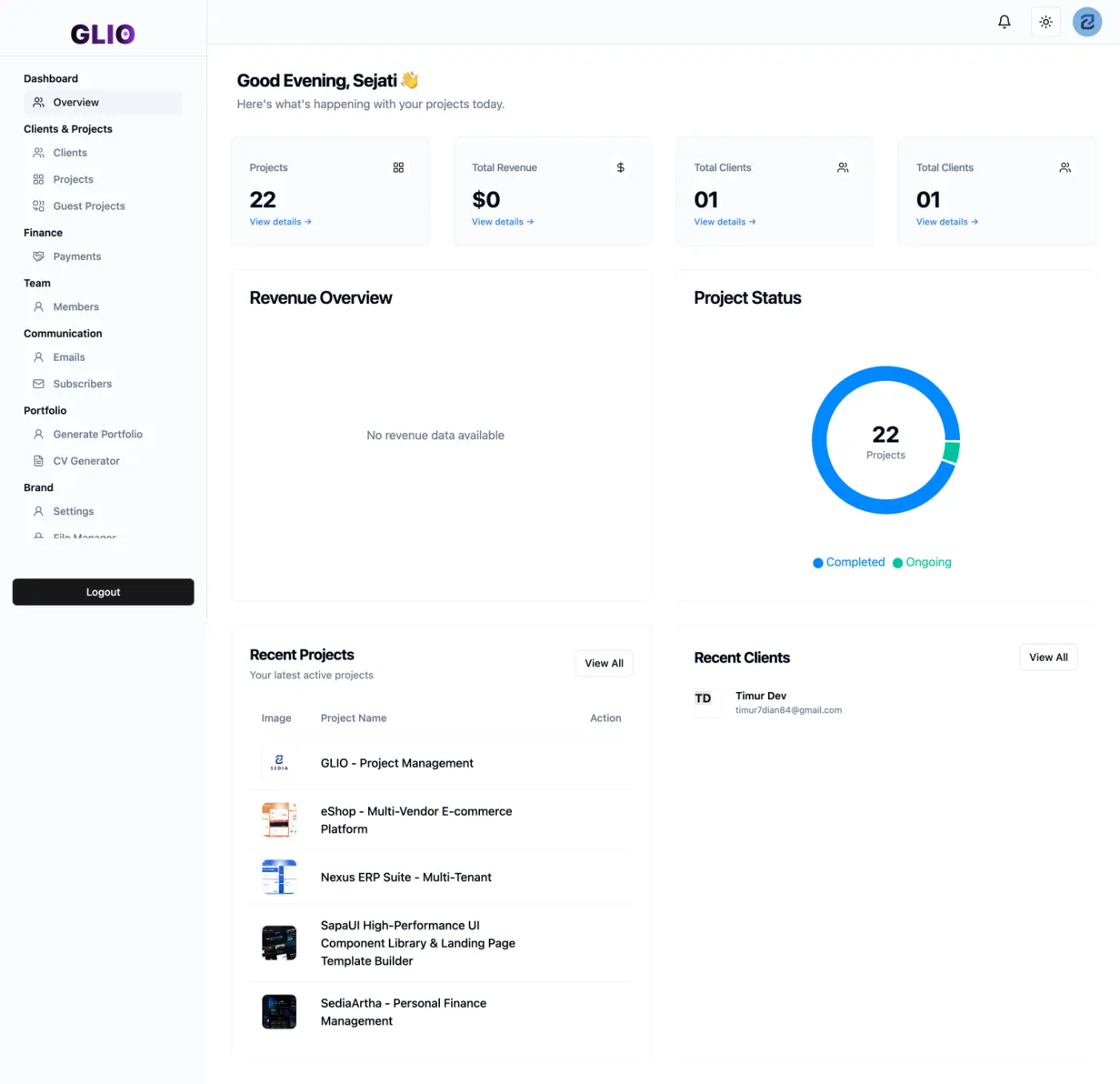
Task: Click the blue donut chart ring
Action: click(819, 441)
